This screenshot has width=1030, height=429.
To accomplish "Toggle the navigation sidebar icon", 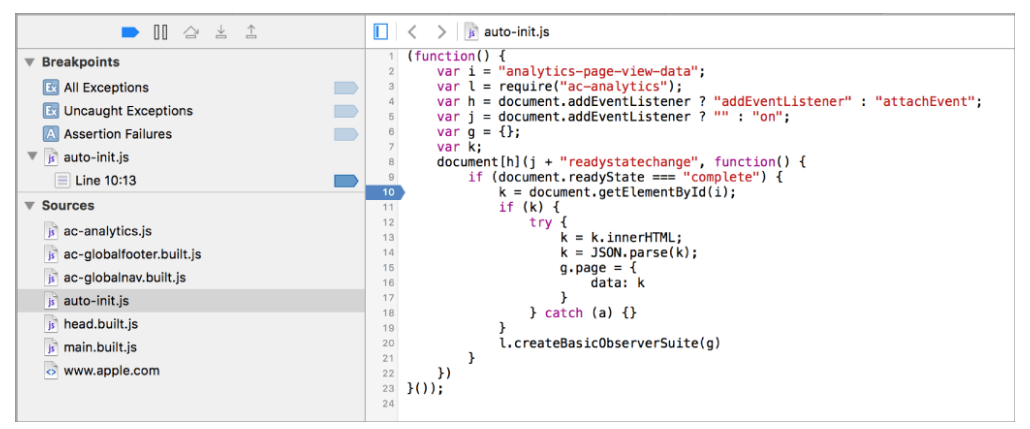I will click(x=380, y=32).
